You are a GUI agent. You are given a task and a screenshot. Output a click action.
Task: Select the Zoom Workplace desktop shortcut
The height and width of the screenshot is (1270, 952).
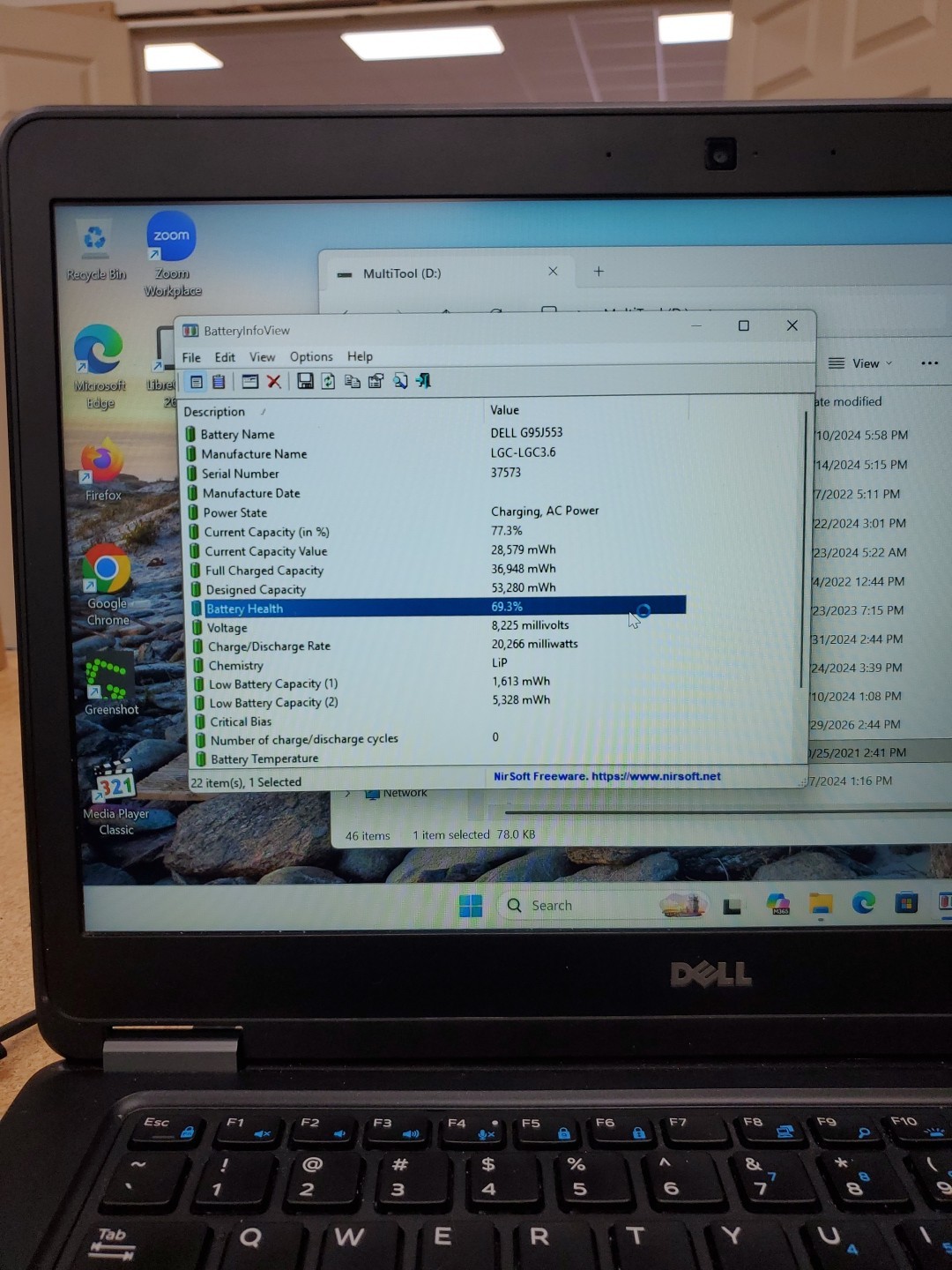click(172, 255)
